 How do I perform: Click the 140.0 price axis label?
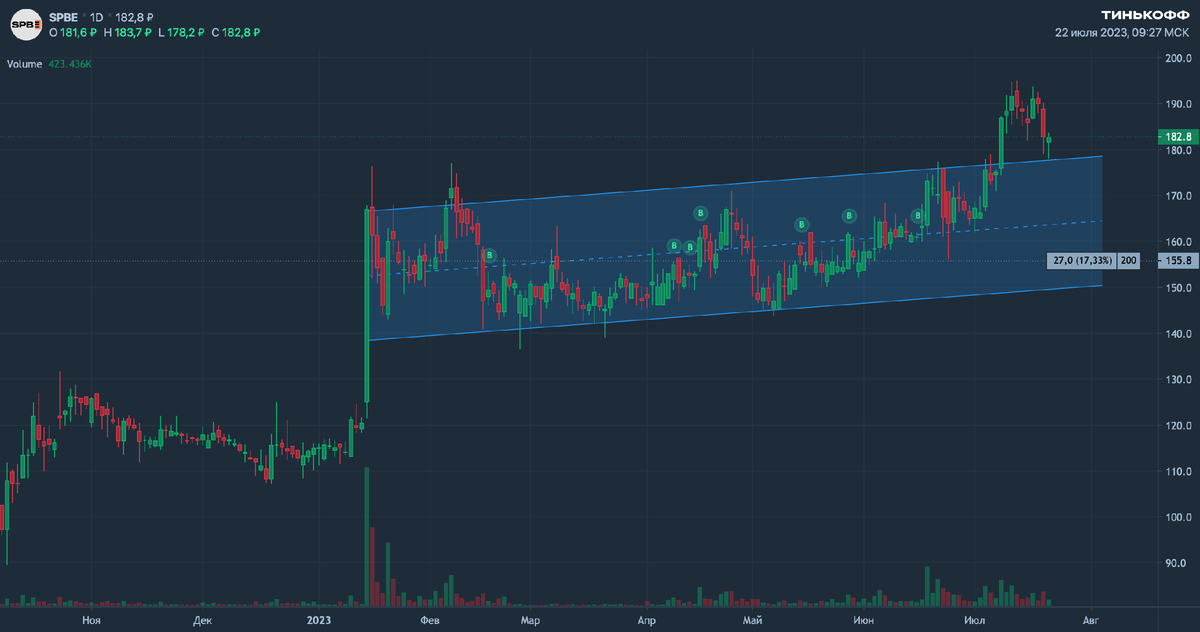point(1177,334)
